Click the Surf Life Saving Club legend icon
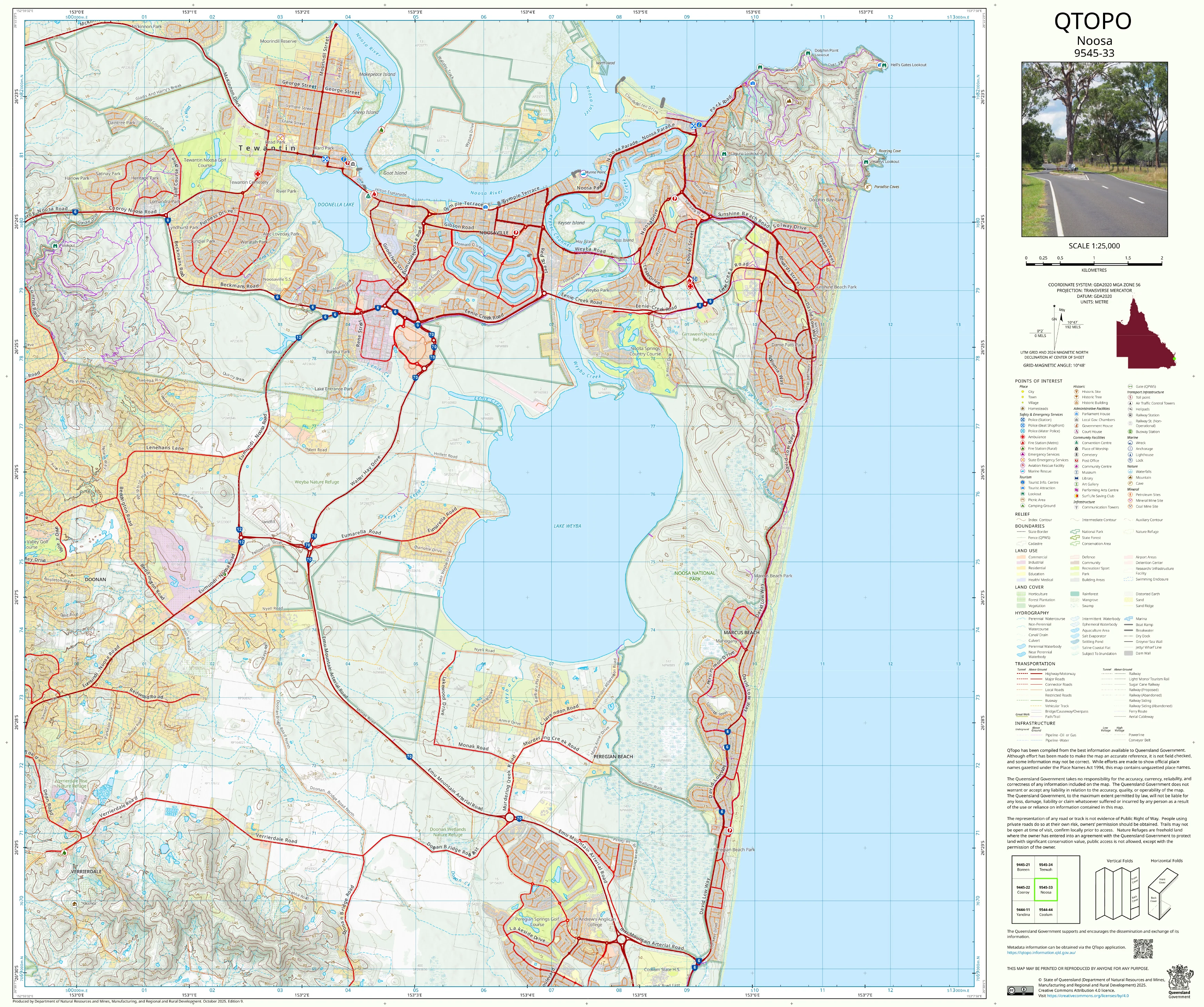This screenshot has height=1007, width=1204. (x=1076, y=496)
